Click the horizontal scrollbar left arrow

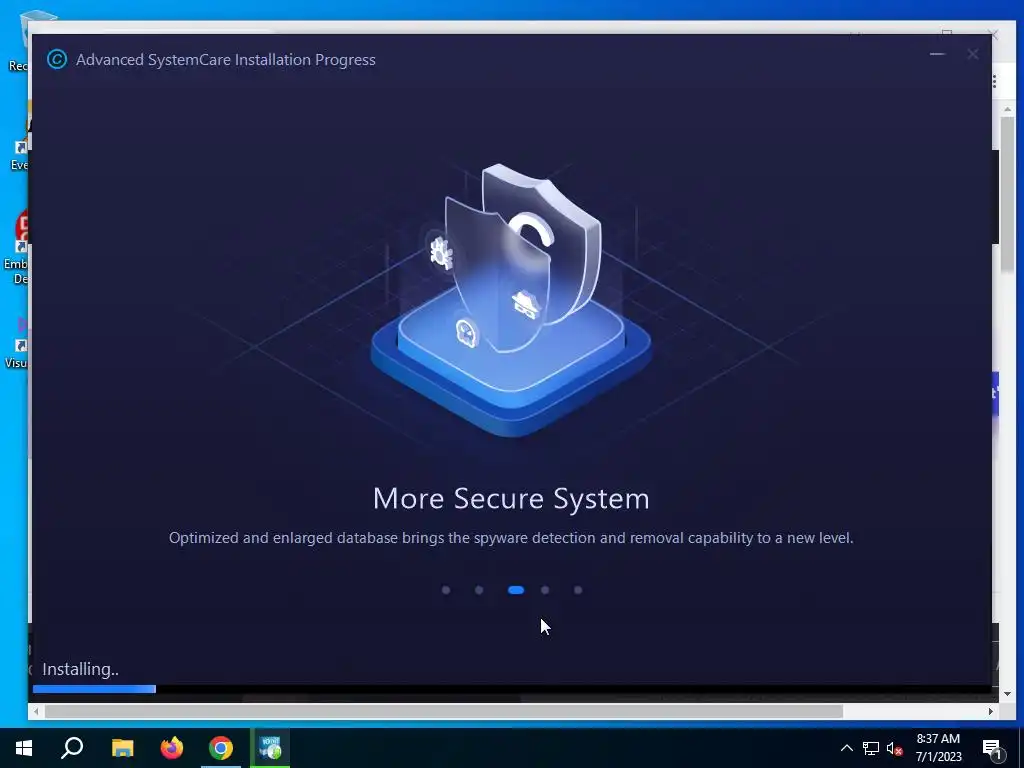pos(36,711)
